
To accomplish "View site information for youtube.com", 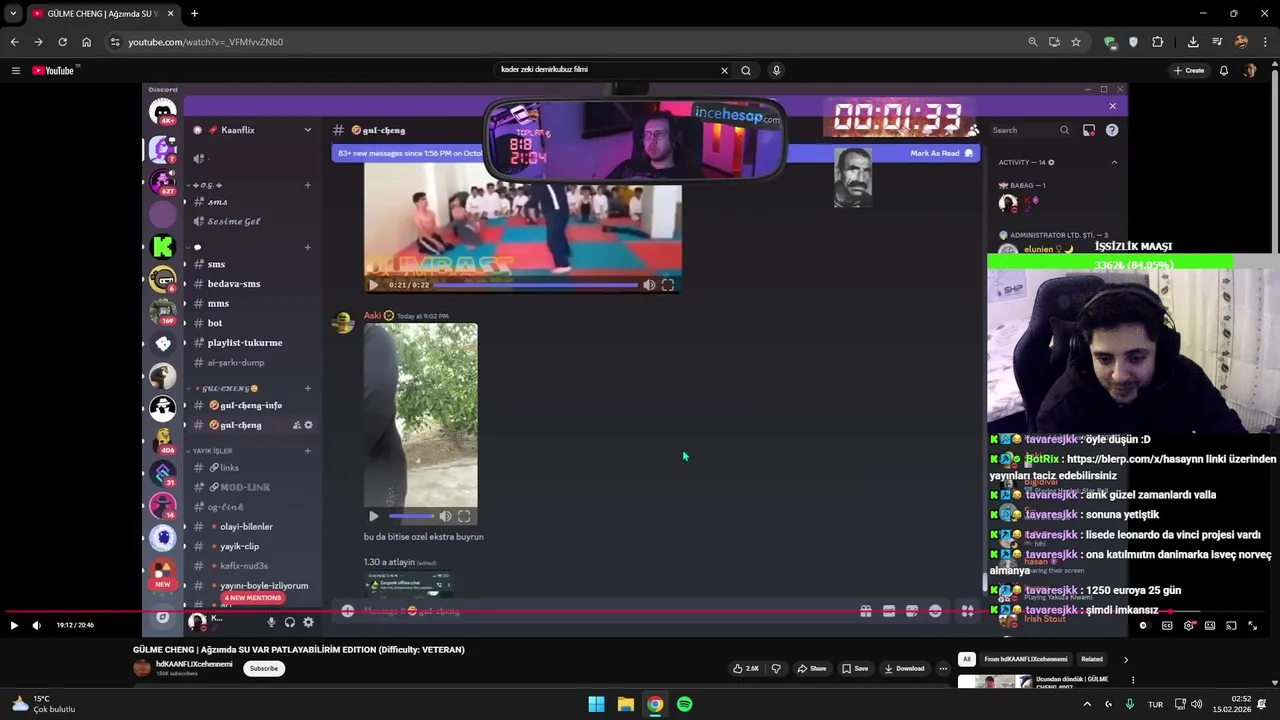I will click(x=115, y=42).
